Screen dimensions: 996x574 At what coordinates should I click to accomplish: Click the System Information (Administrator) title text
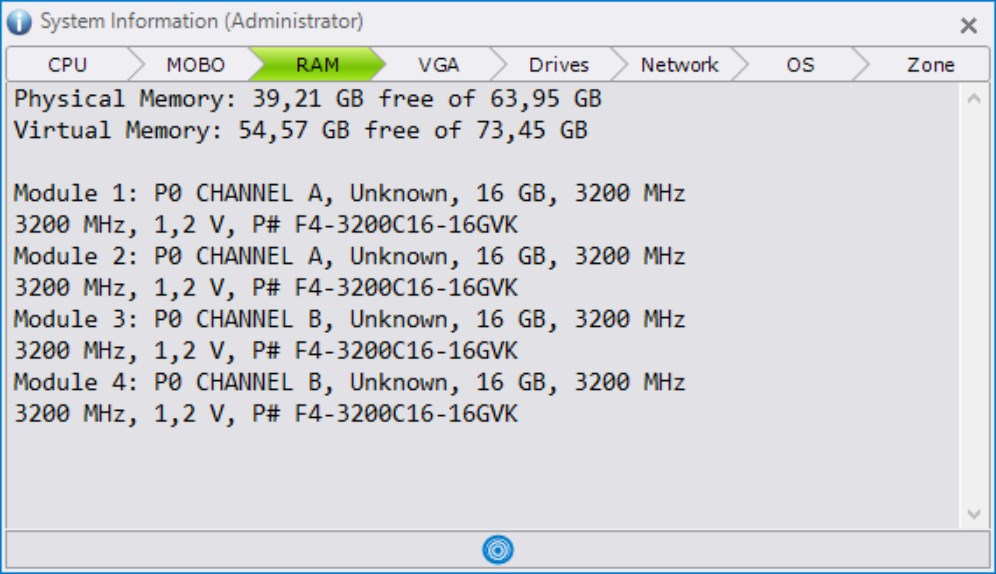(x=202, y=22)
